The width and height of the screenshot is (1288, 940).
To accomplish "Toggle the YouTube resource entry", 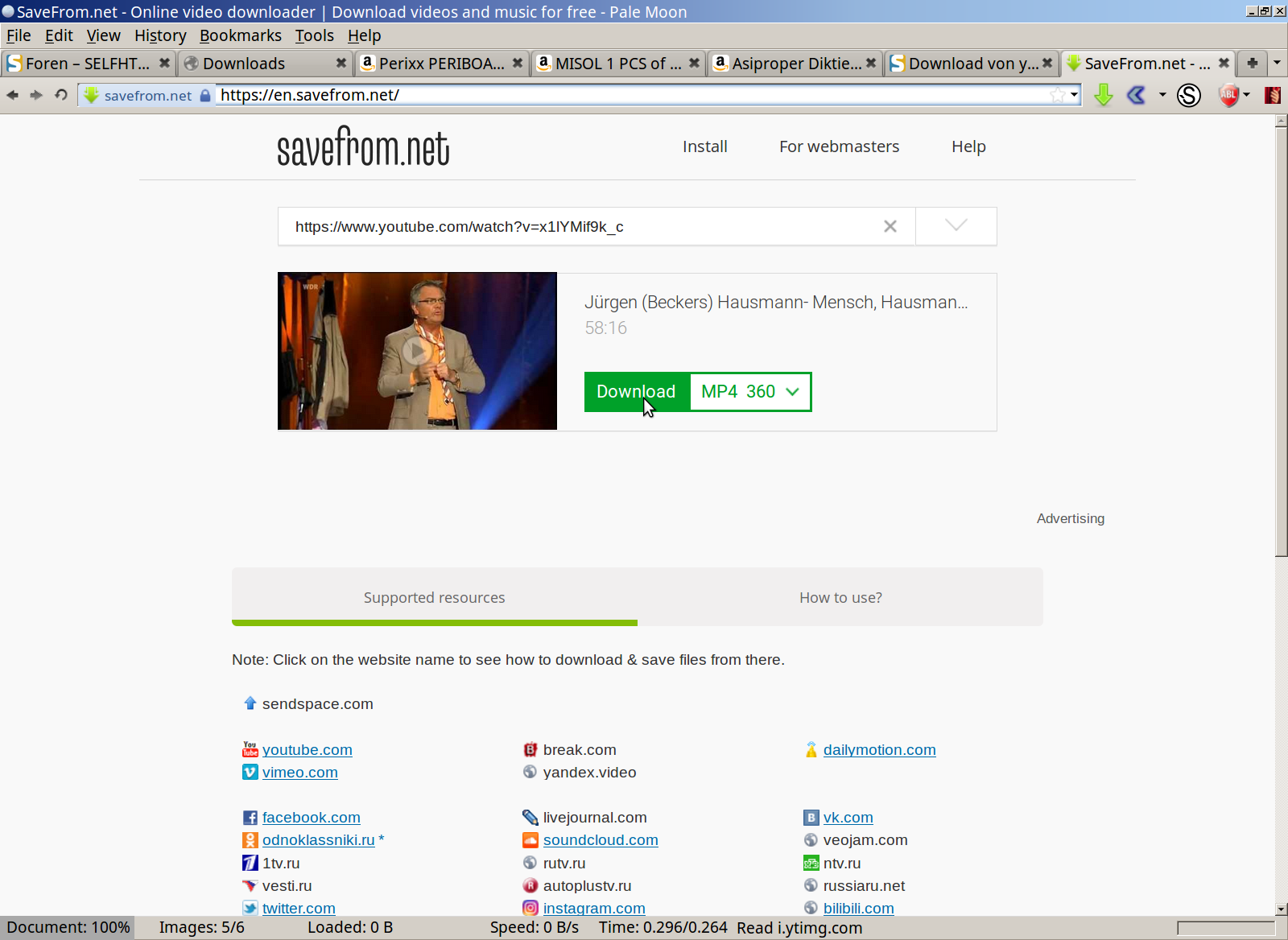I will (x=307, y=749).
